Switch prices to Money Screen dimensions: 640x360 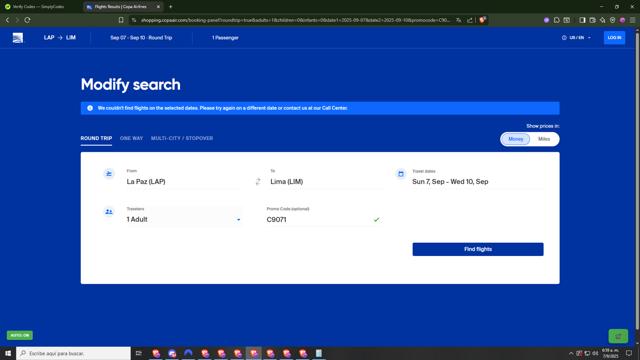516,139
